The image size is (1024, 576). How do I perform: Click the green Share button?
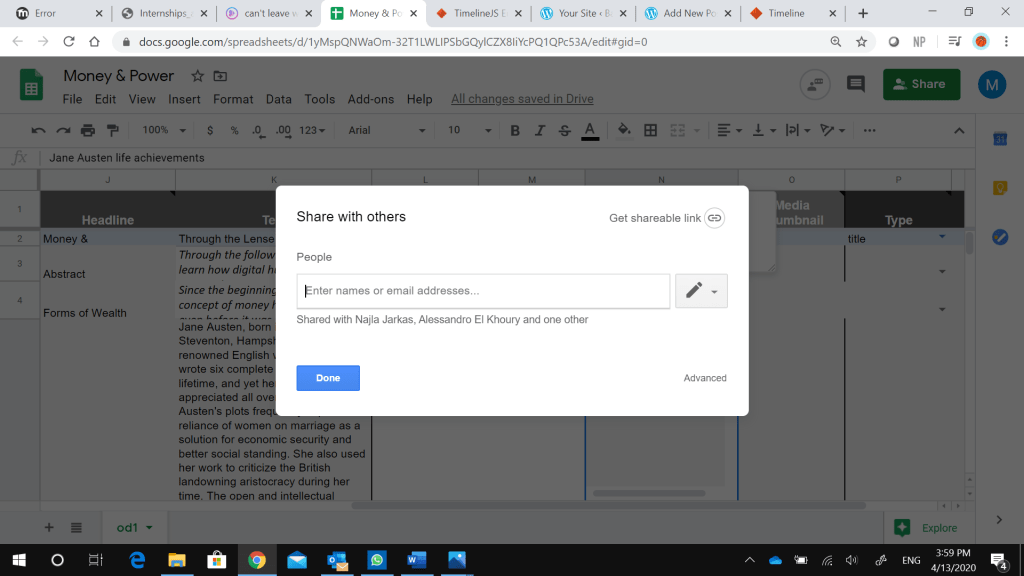tap(920, 85)
